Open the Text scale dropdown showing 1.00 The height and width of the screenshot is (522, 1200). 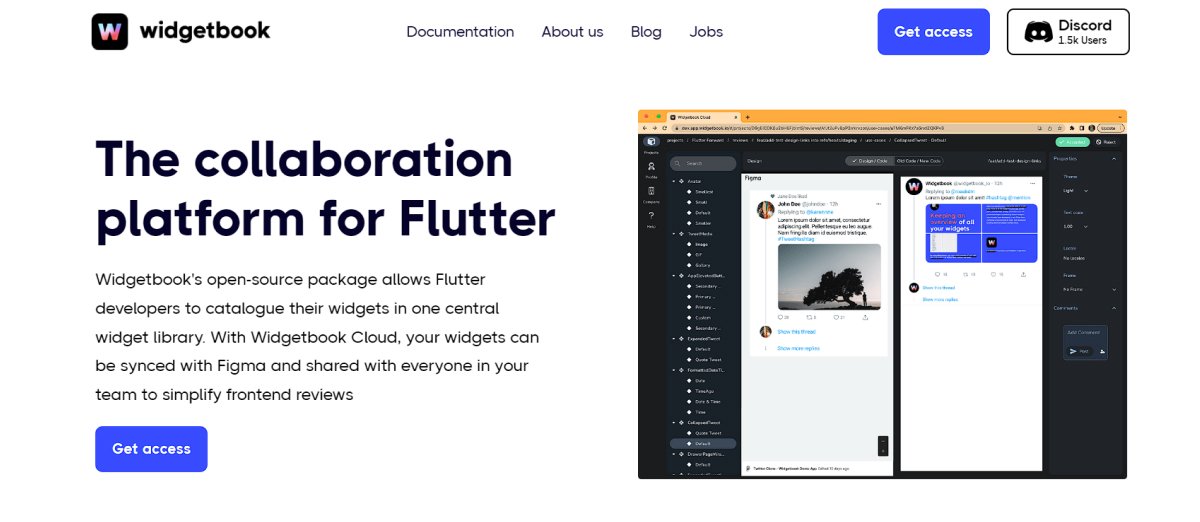(x=1076, y=226)
